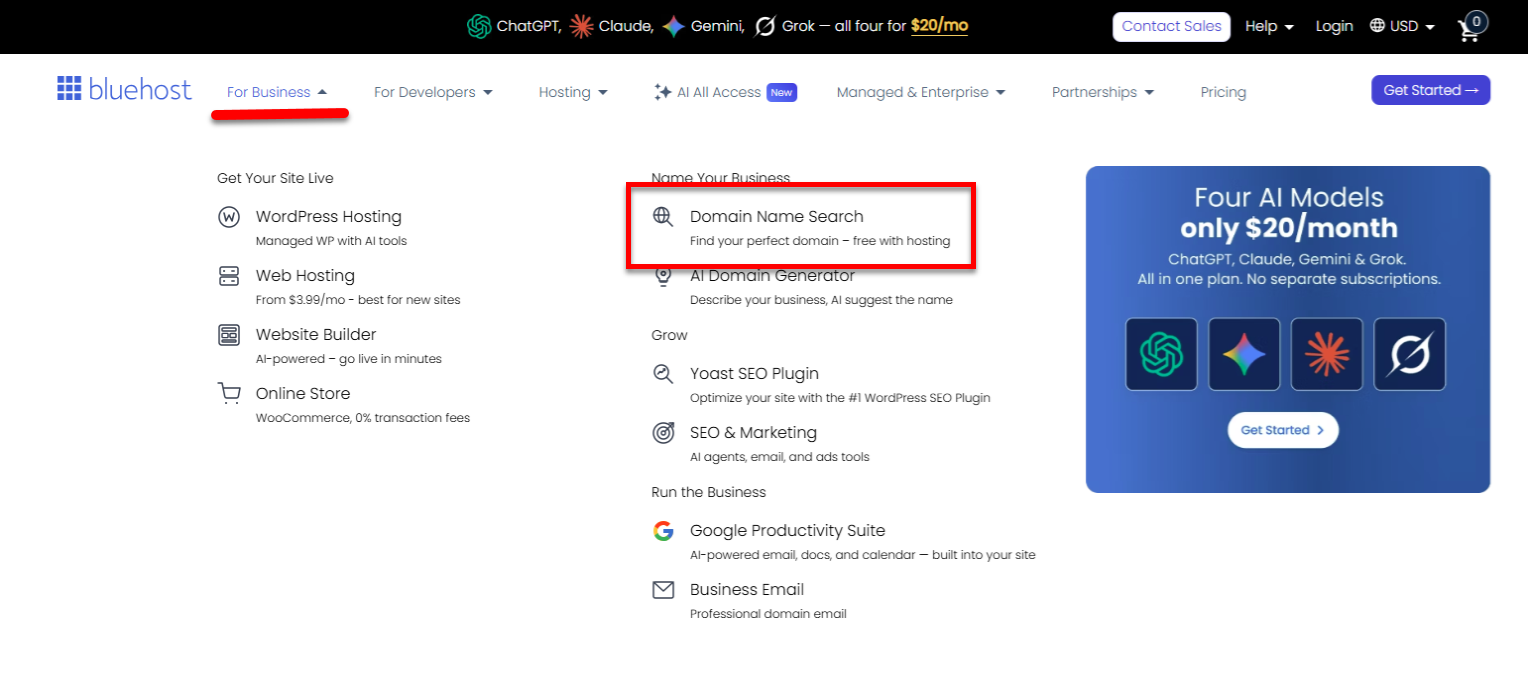Click the New badge next to AI All Access
Image resolution: width=1528 pixels, height=679 pixels.
pyautogui.click(x=782, y=92)
